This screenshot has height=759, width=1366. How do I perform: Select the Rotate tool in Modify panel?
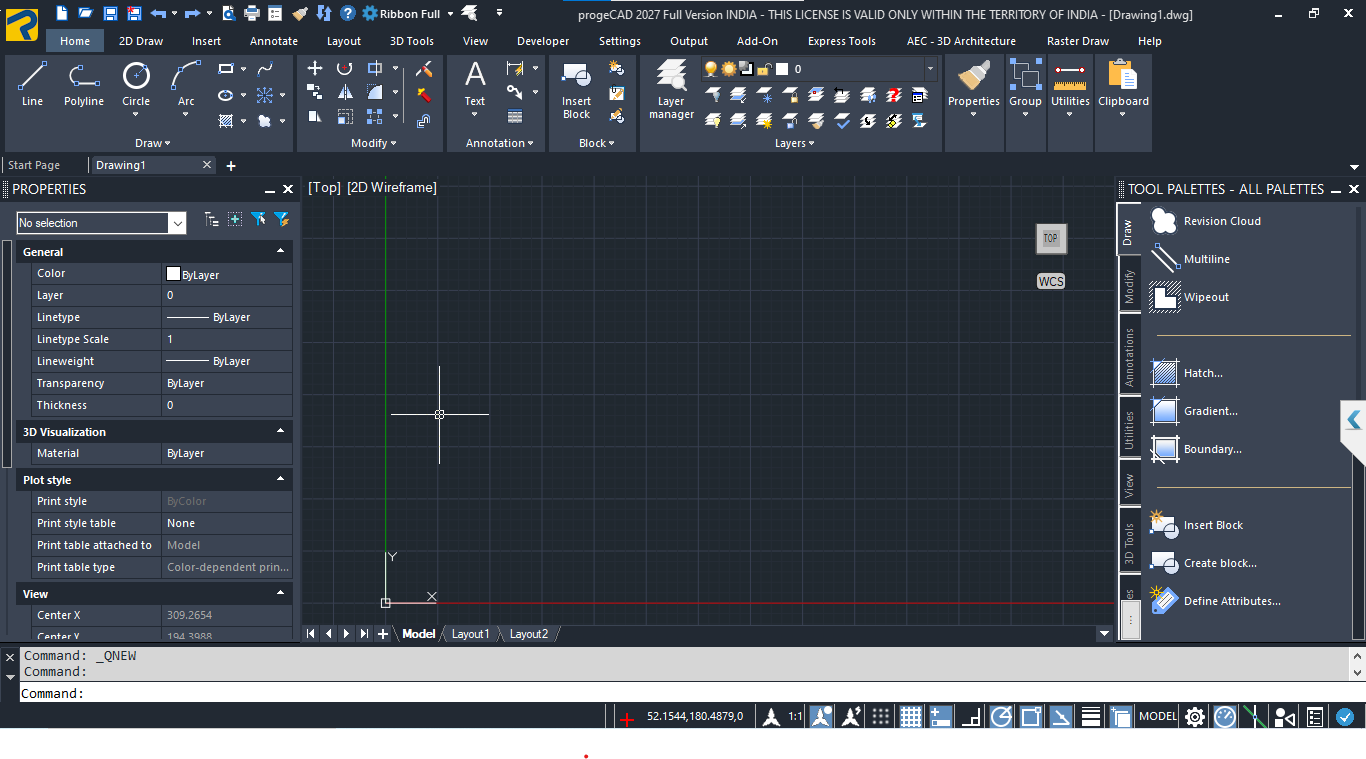(344, 68)
